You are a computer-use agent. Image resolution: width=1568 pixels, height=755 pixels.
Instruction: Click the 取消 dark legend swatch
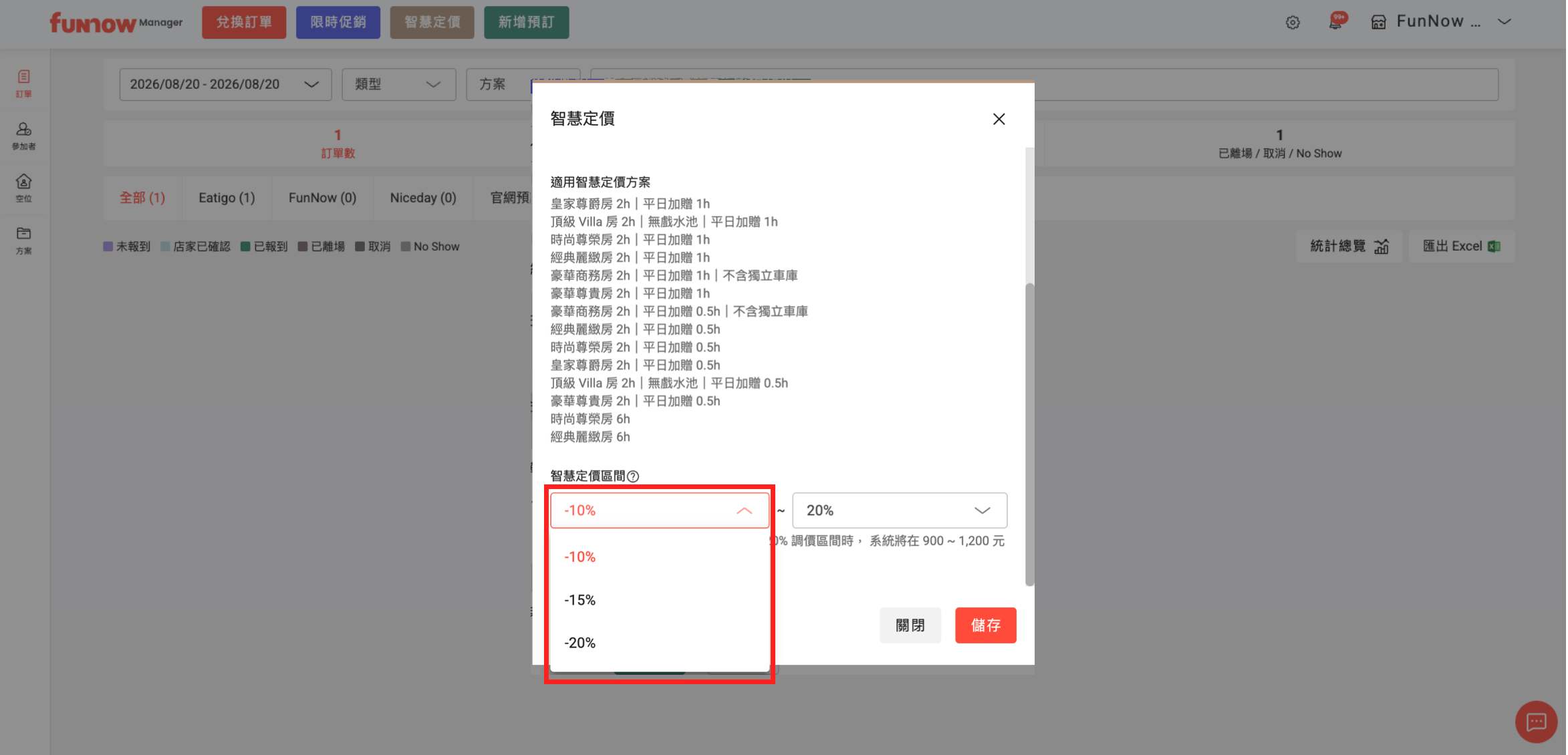click(x=360, y=247)
